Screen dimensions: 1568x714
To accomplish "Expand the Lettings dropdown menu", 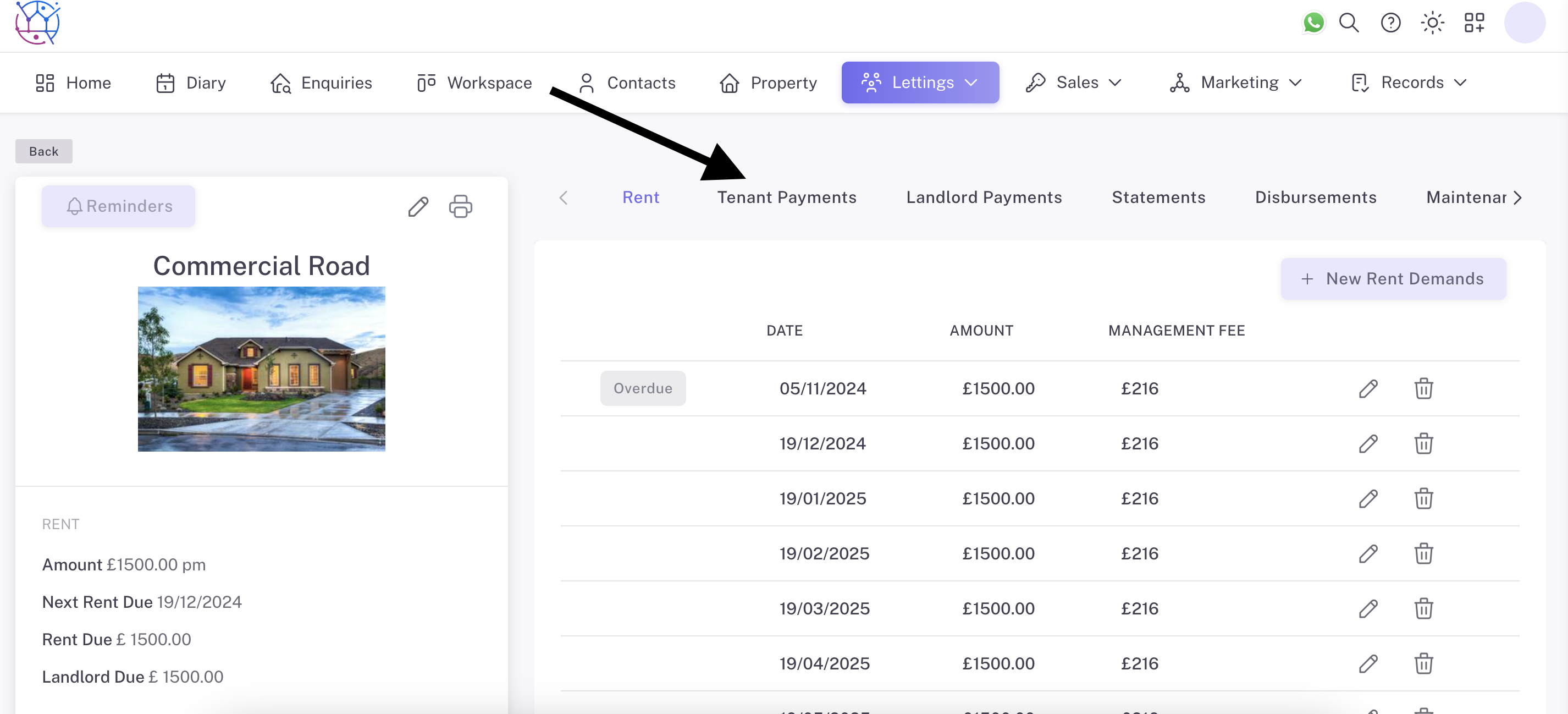I will click(920, 83).
